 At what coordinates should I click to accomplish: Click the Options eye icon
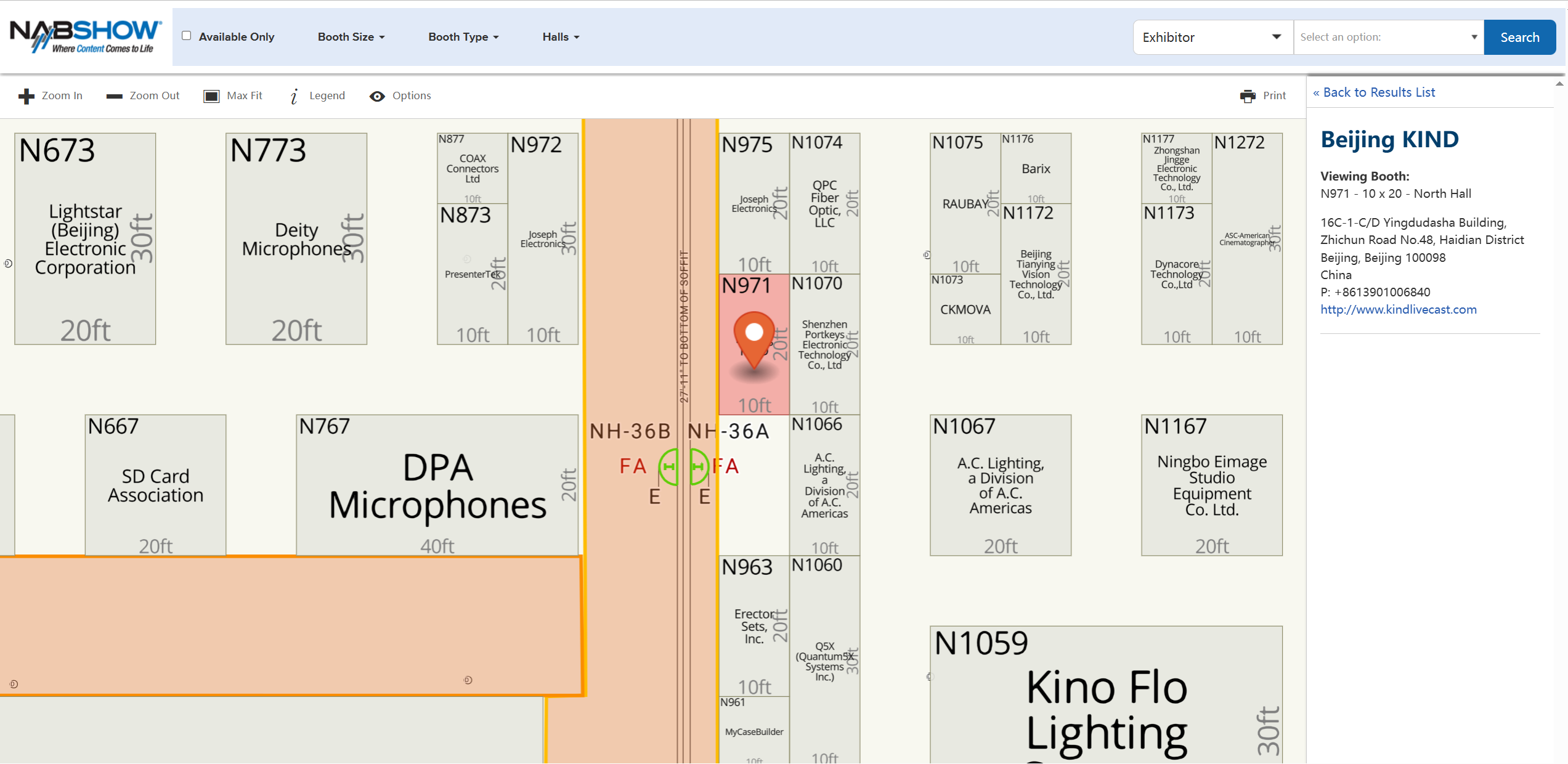[377, 96]
